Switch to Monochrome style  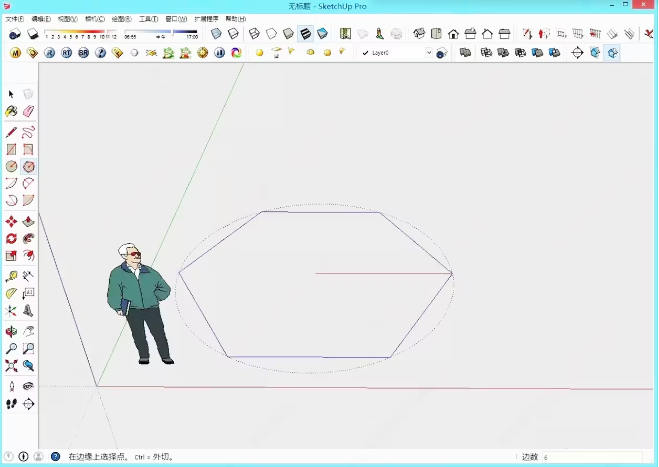click(322, 34)
